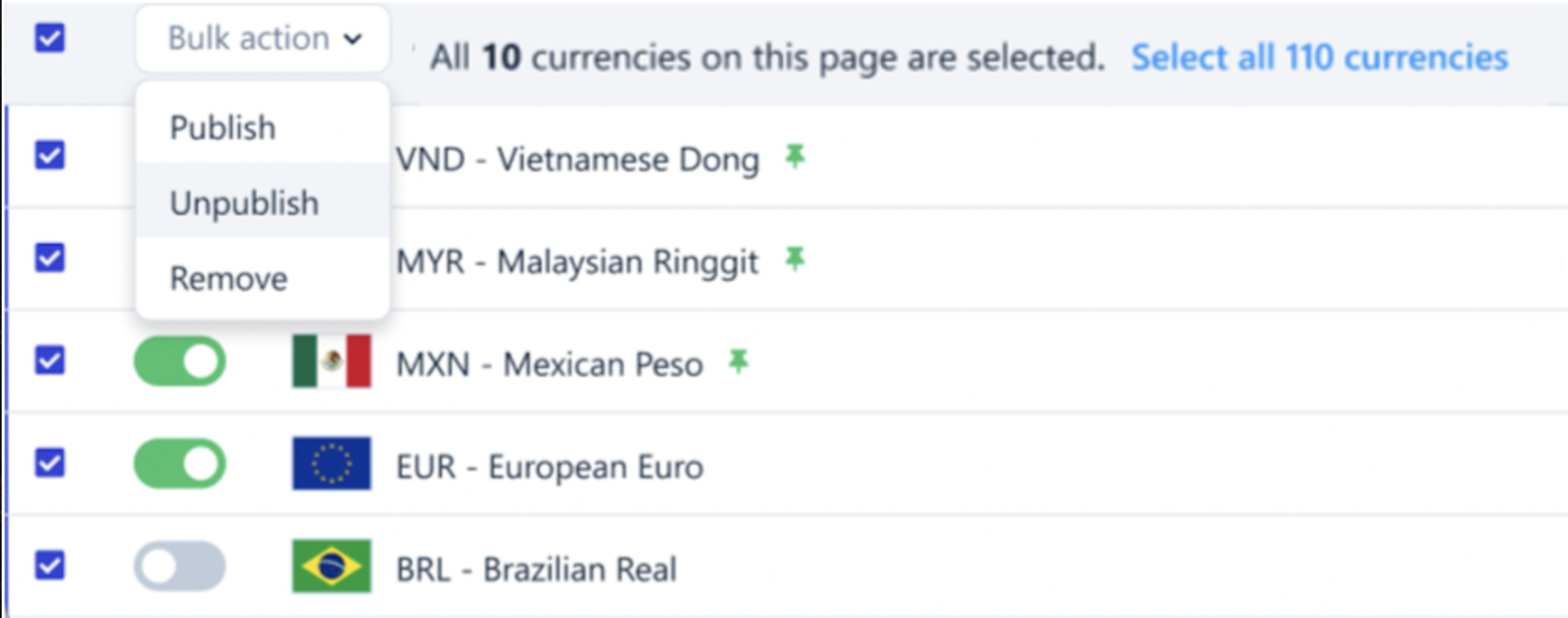Uncheck the MYR row checkbox
Viewport: 1568px width, 618px height.
coord(50,258)
